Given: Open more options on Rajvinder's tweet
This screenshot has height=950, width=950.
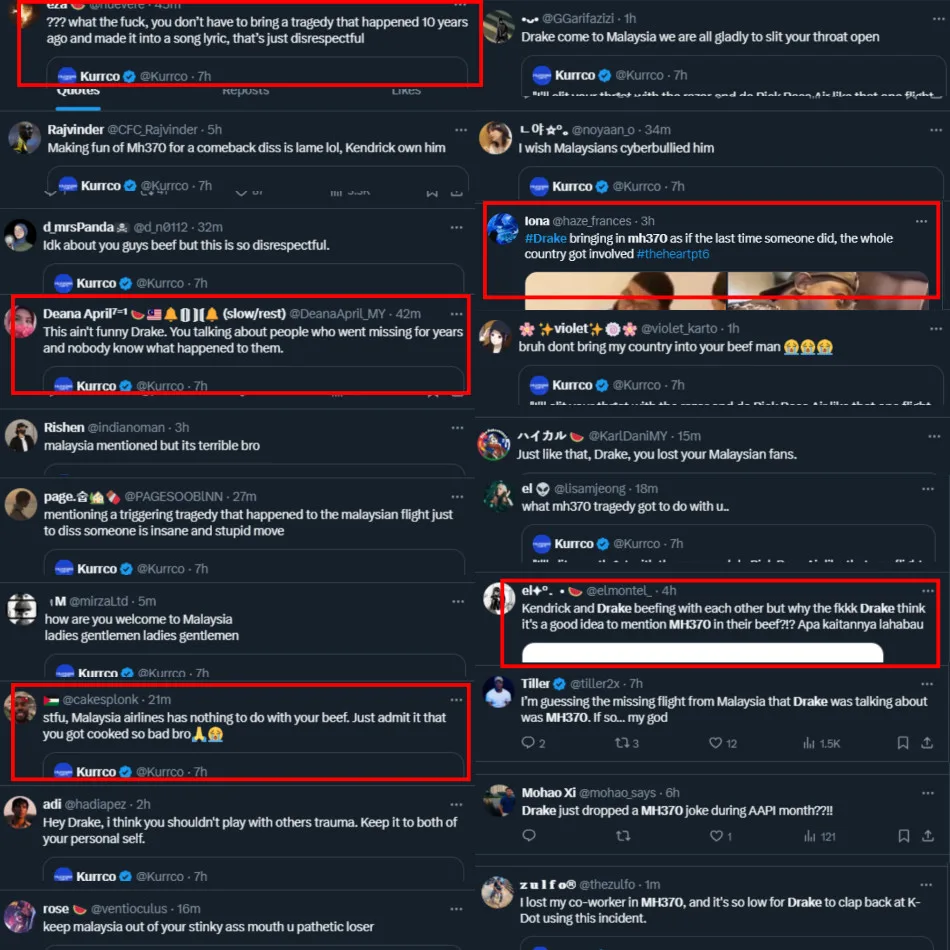Looking at the screenshot, I should (x=461, y=130).
